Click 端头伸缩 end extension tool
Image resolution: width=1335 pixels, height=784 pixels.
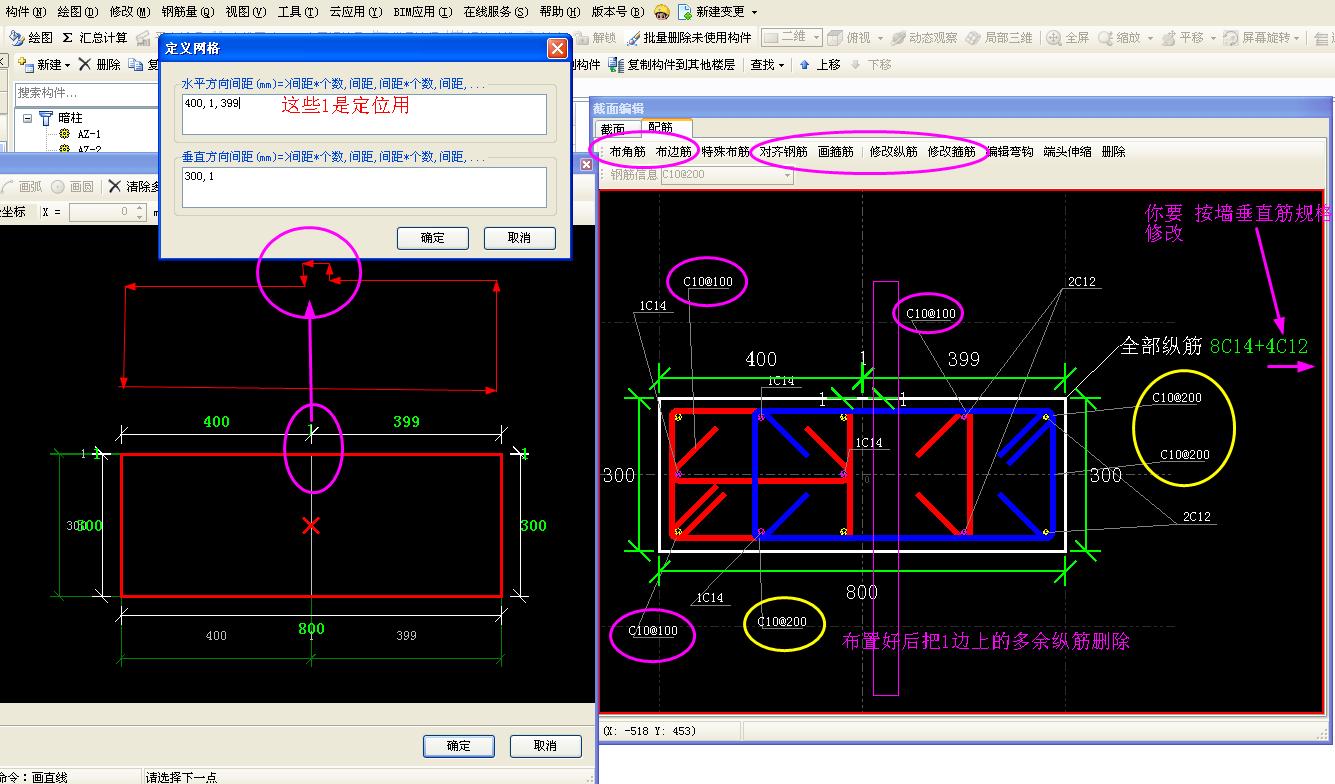(x=1068, y=152)
